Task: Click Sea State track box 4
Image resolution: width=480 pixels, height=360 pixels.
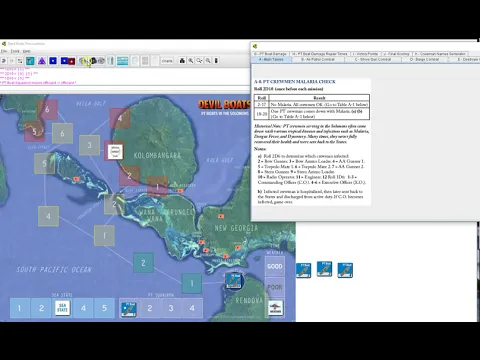Action: 83,308
